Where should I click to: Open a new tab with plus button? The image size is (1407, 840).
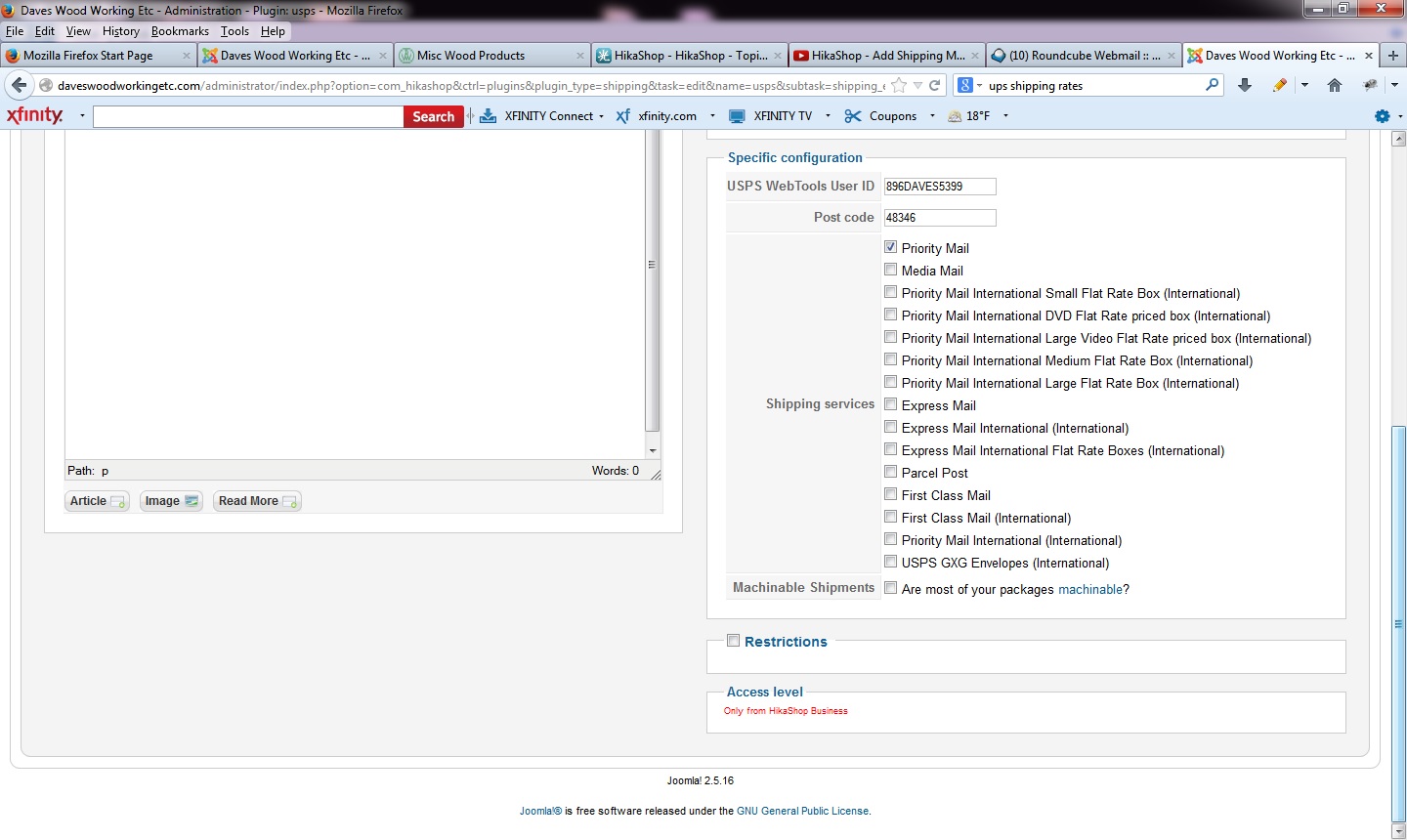click(1393, 56)
